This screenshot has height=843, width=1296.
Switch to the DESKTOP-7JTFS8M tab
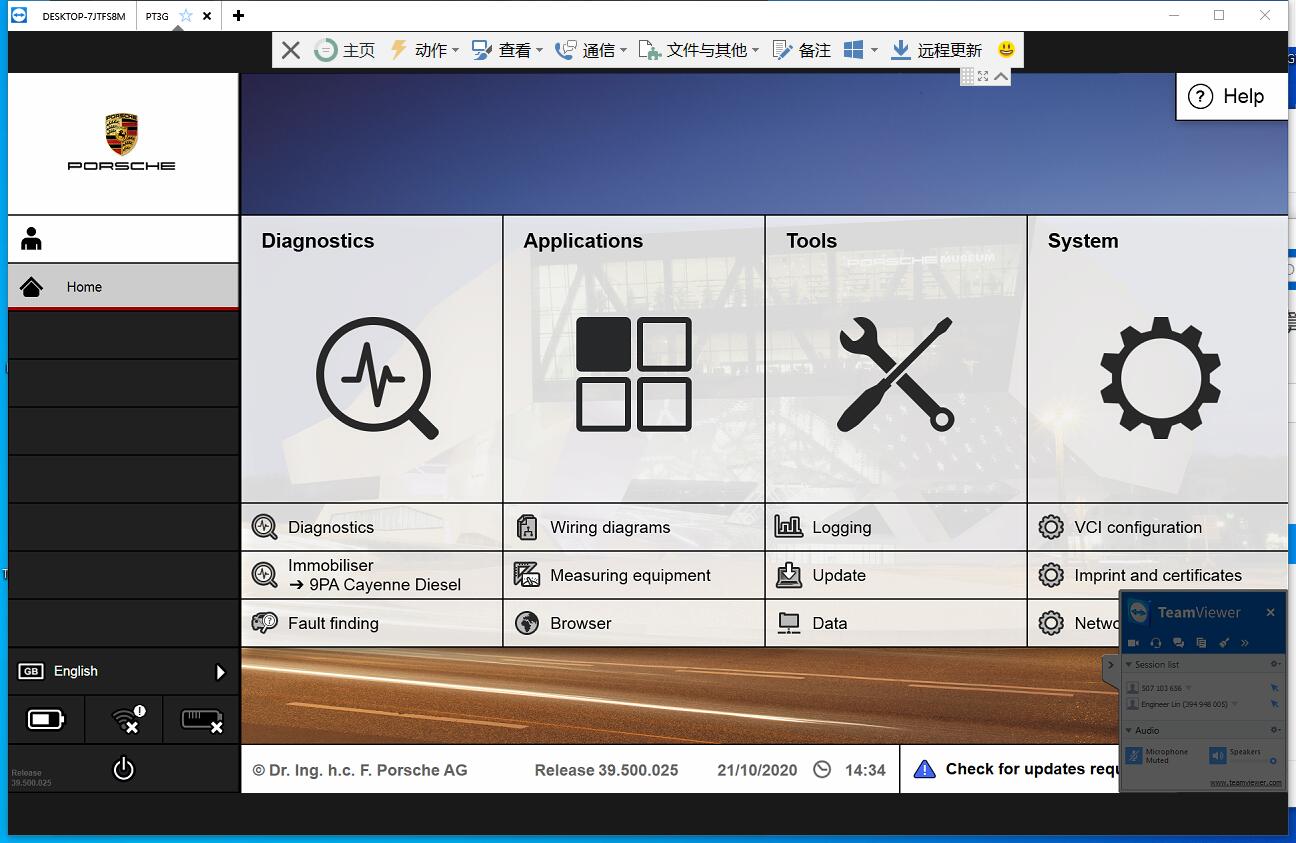(x=84, y=16)
